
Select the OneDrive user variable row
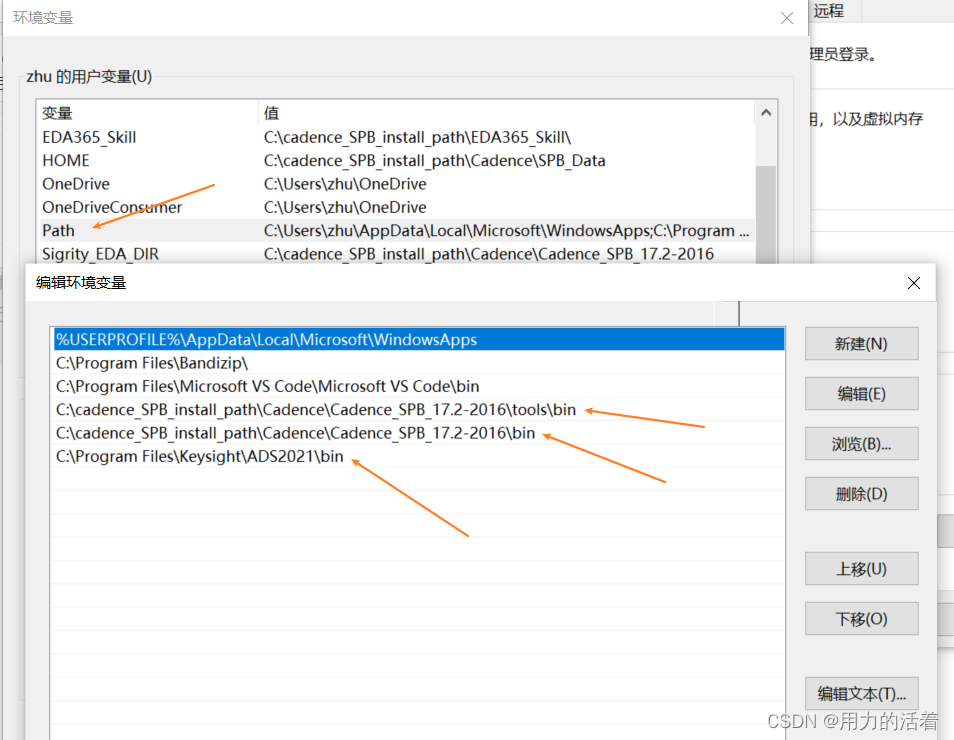397,184
